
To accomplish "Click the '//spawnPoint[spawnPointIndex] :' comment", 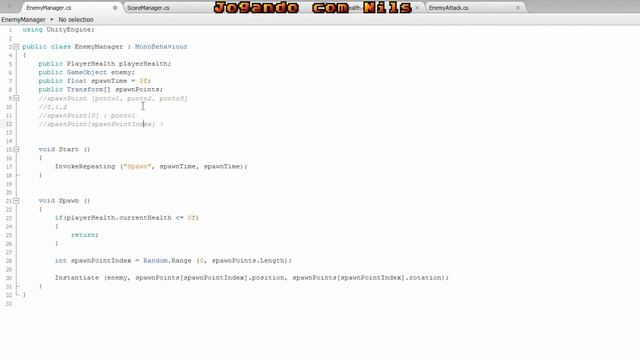I will pyautogui.click(x=101, y=124).
